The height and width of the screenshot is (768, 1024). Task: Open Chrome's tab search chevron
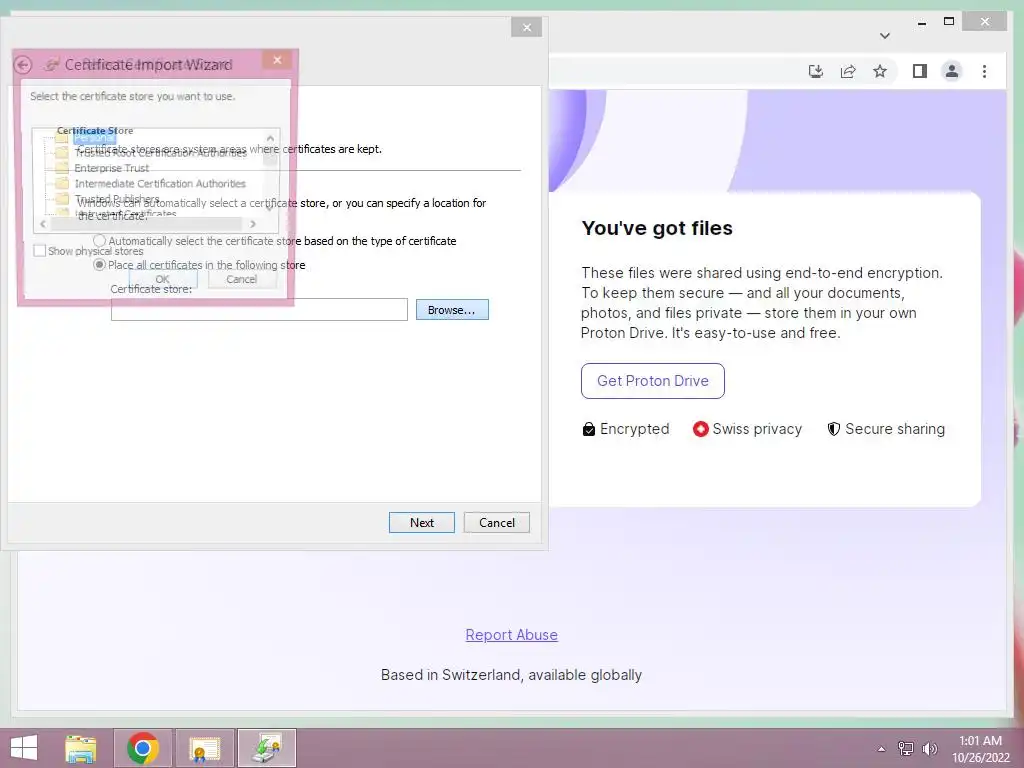[x=885, y=36]
